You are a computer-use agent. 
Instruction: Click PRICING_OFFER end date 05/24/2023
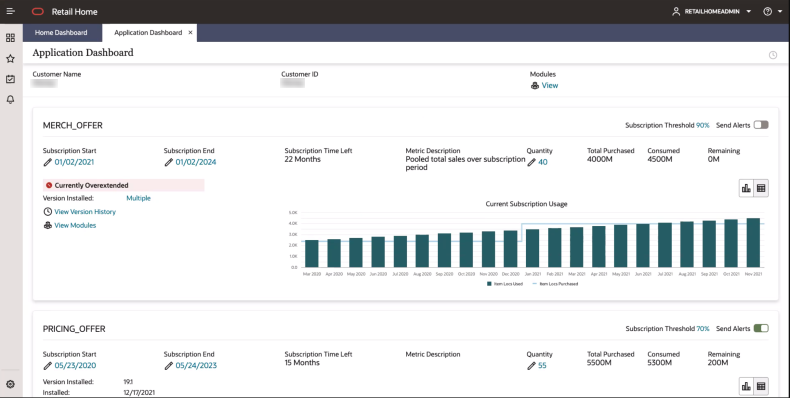point(196,366)
